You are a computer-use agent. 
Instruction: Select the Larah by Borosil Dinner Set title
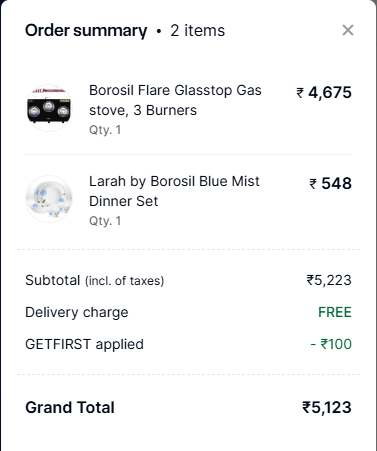[x=174, y=191]
